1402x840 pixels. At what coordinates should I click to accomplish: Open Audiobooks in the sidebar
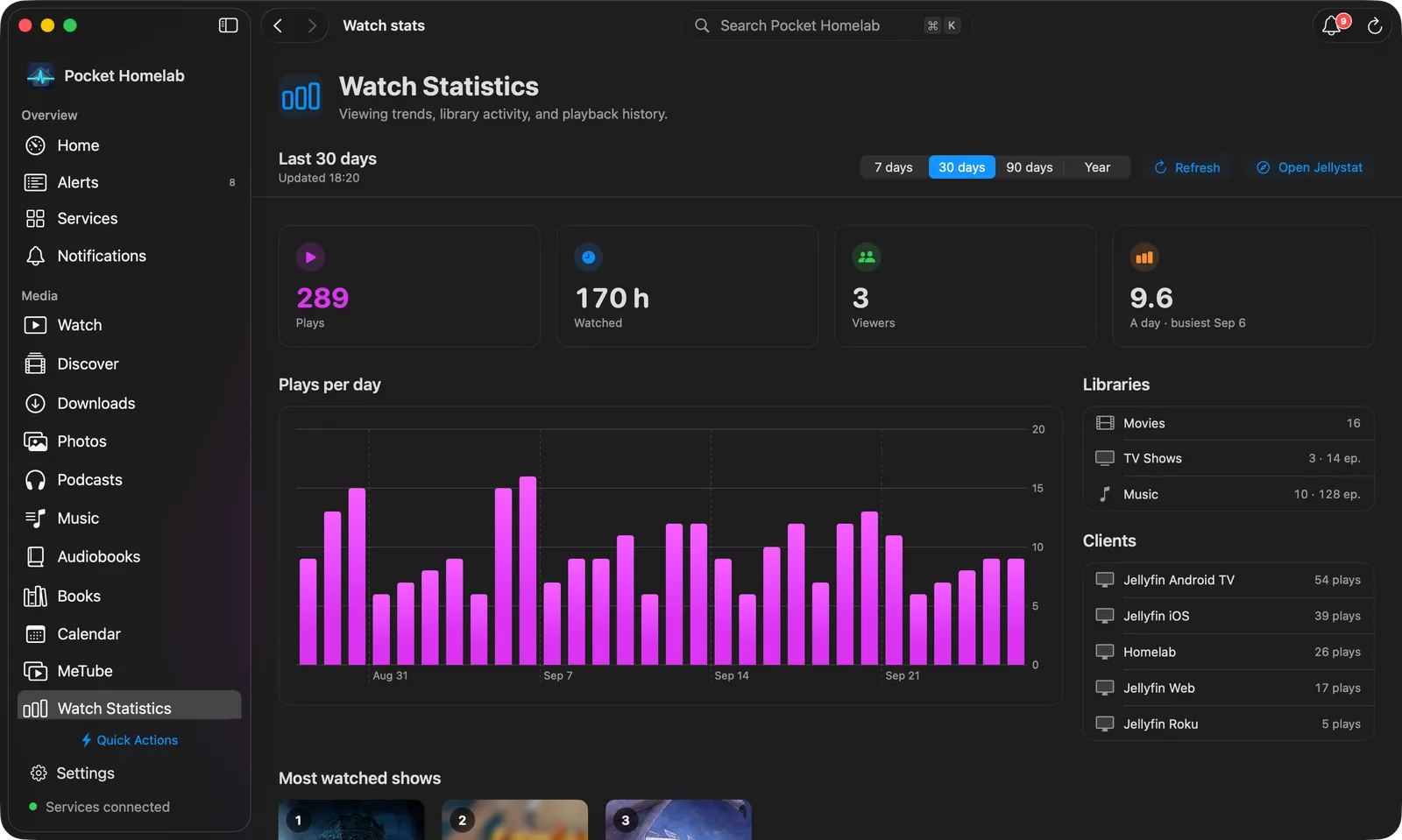point(130,556)
